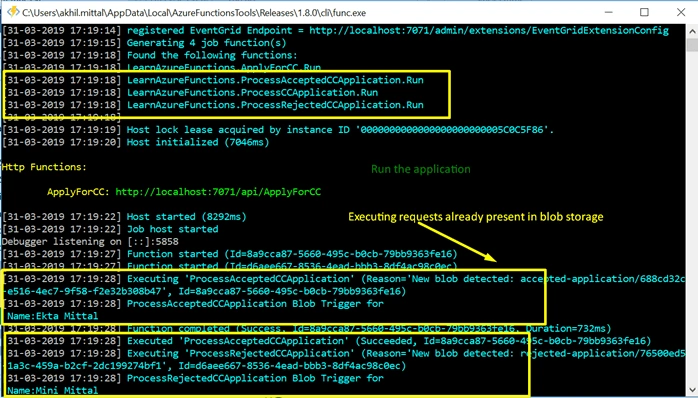Screen dimensions: 698x398
Task: Click the scrollbar down arrow
Action: pos(692,390)
